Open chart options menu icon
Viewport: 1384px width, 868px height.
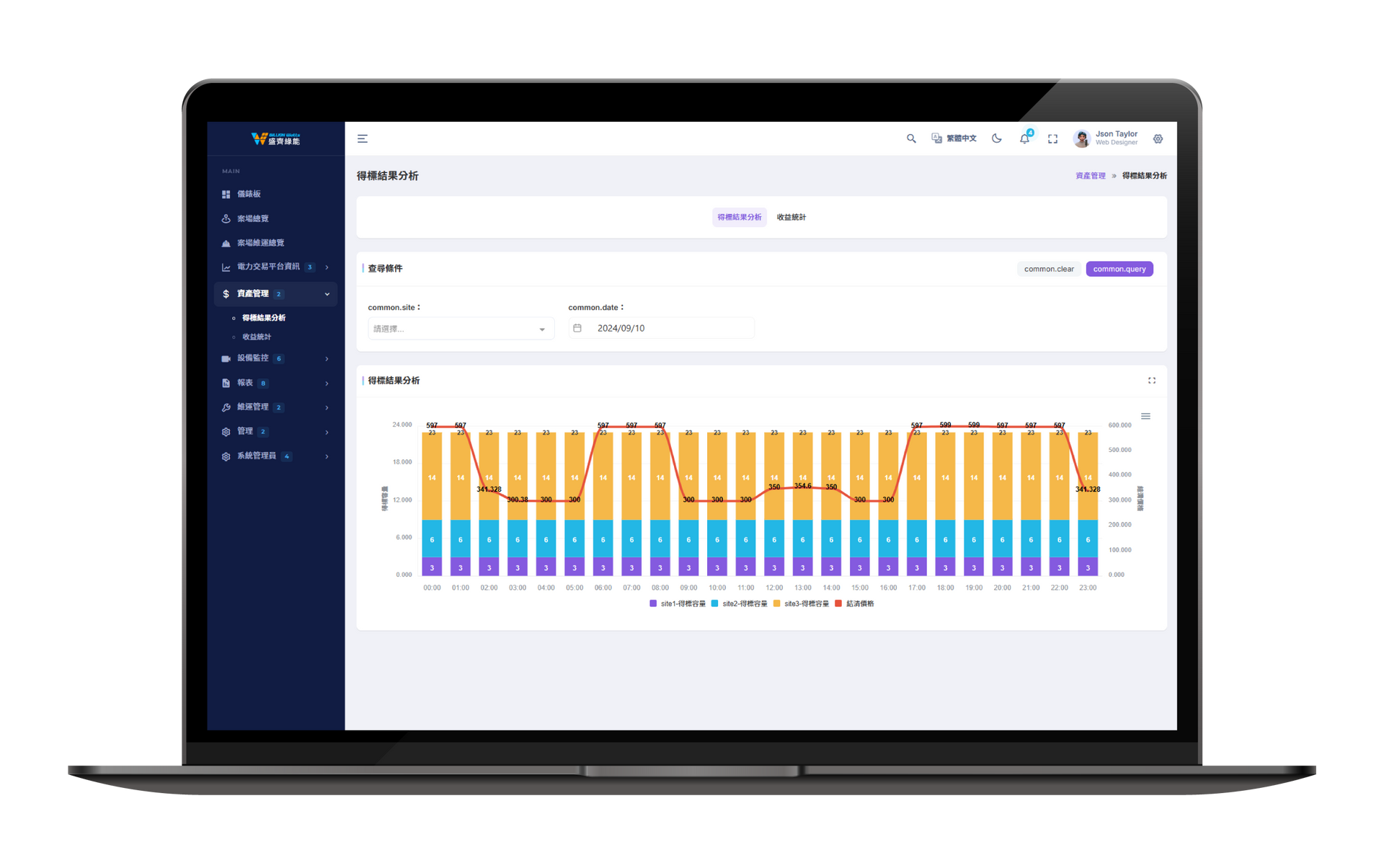point(1145,416)
